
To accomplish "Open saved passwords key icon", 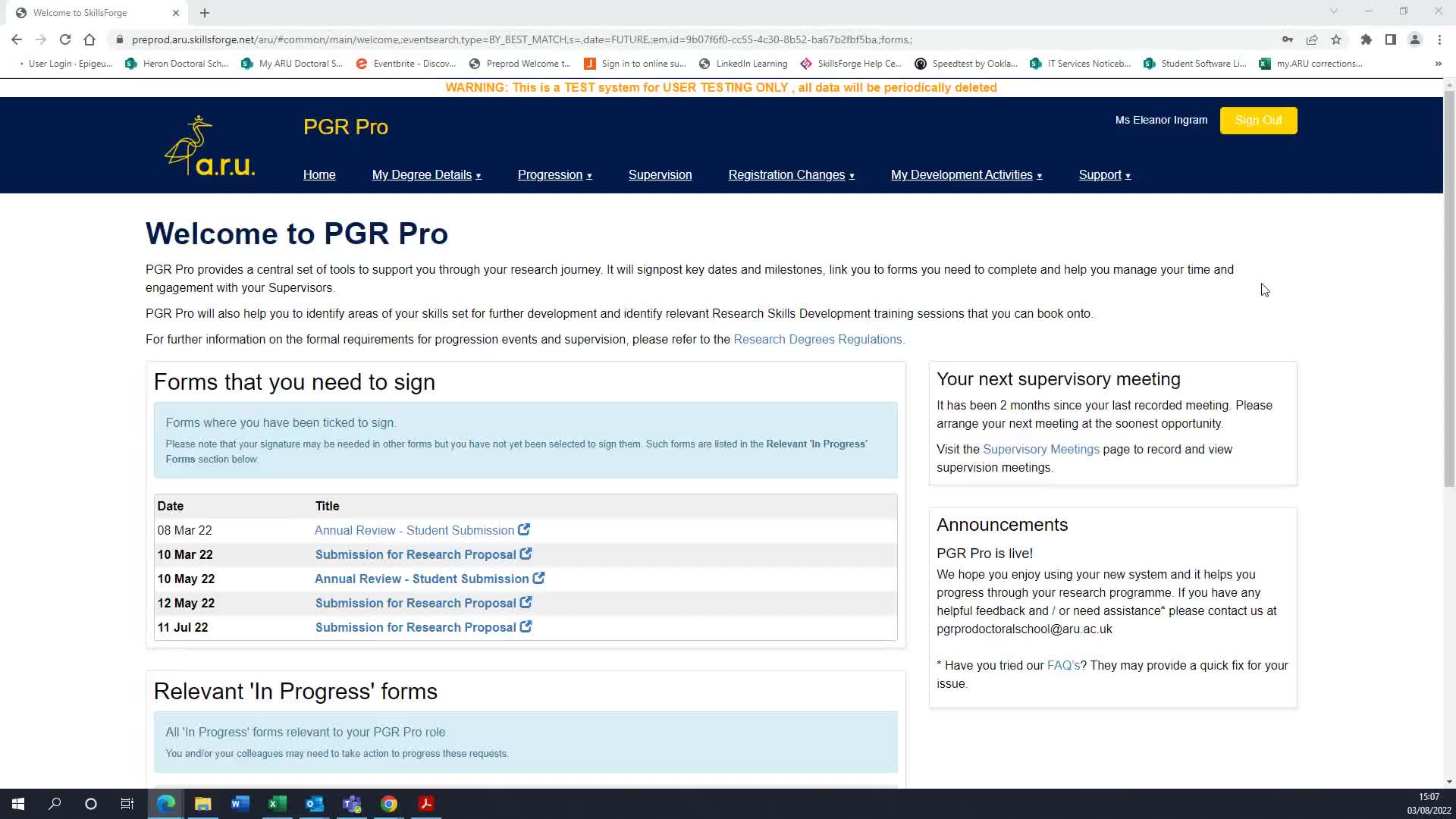I will click(x=1288, y=39).
